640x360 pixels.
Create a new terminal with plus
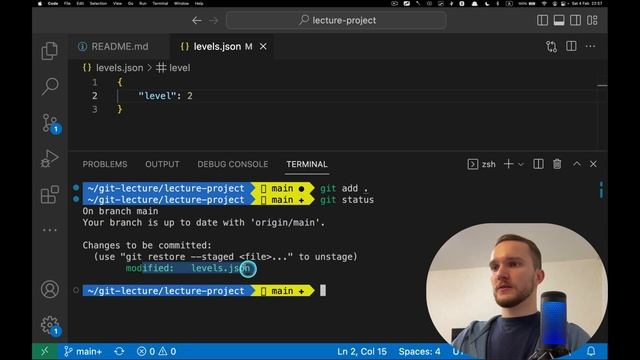[509, 164]
